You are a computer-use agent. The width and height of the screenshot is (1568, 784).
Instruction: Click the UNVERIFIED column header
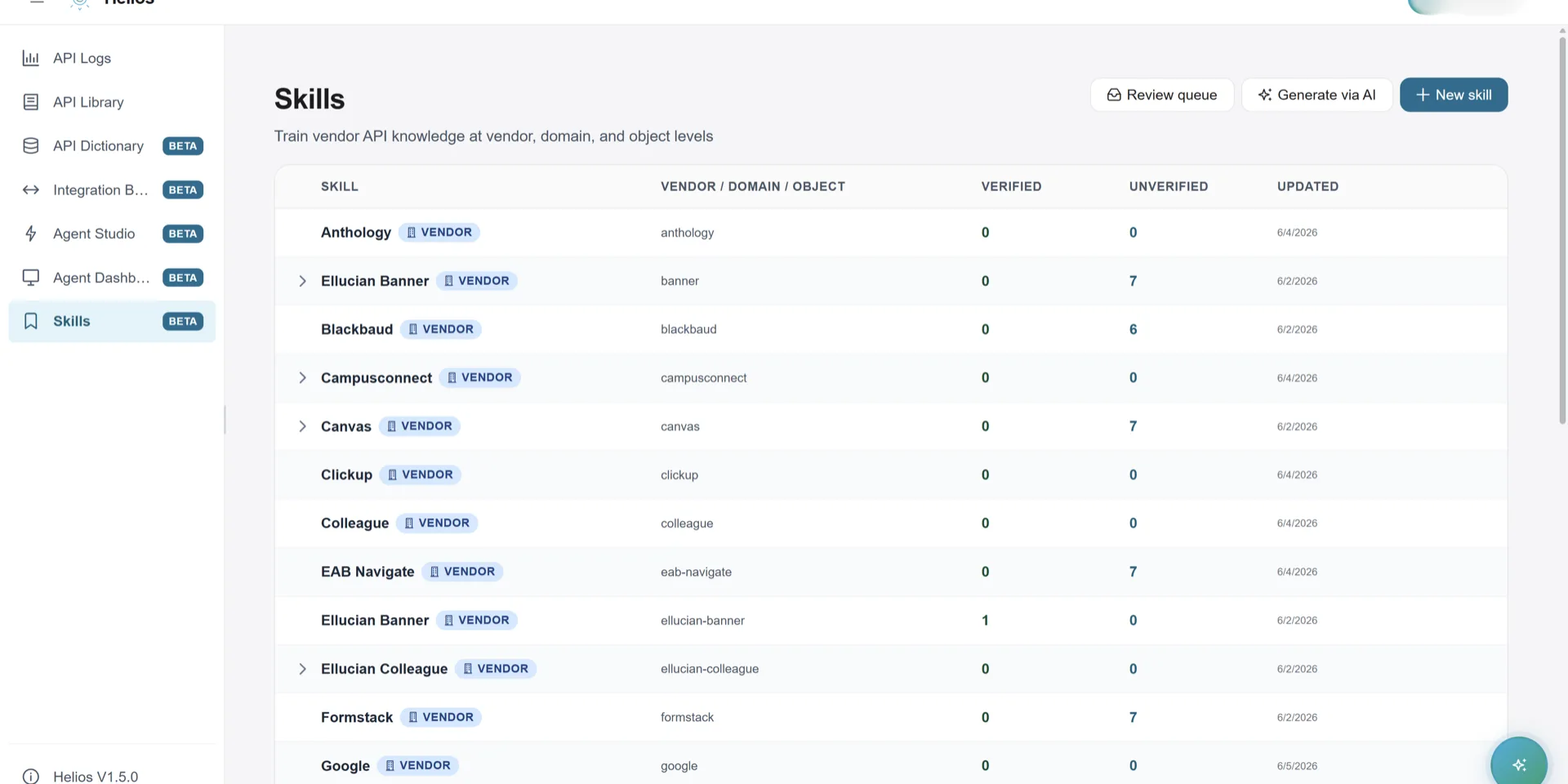1169,186
